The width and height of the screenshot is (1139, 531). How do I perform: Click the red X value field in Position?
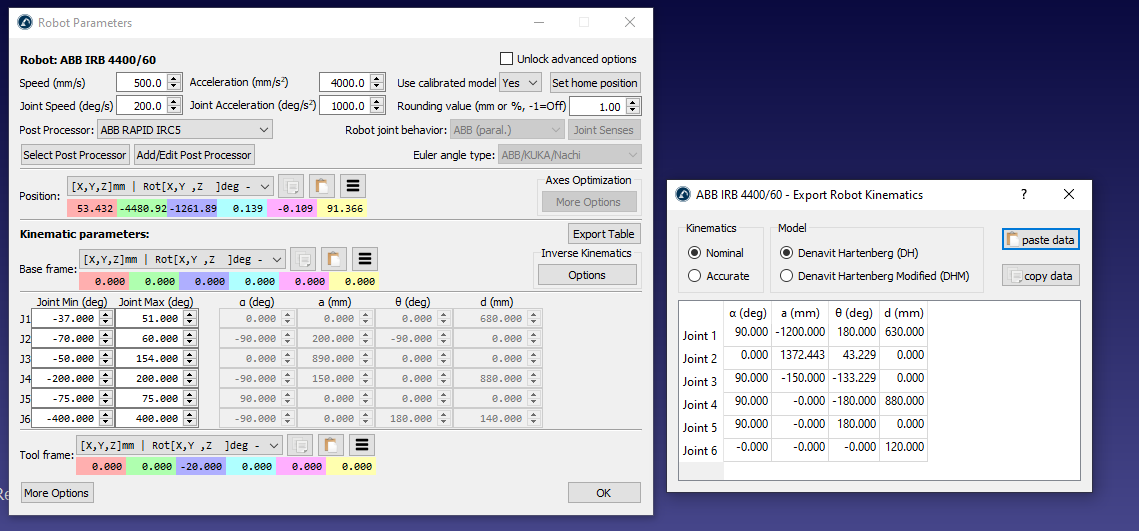click(92, 208)
